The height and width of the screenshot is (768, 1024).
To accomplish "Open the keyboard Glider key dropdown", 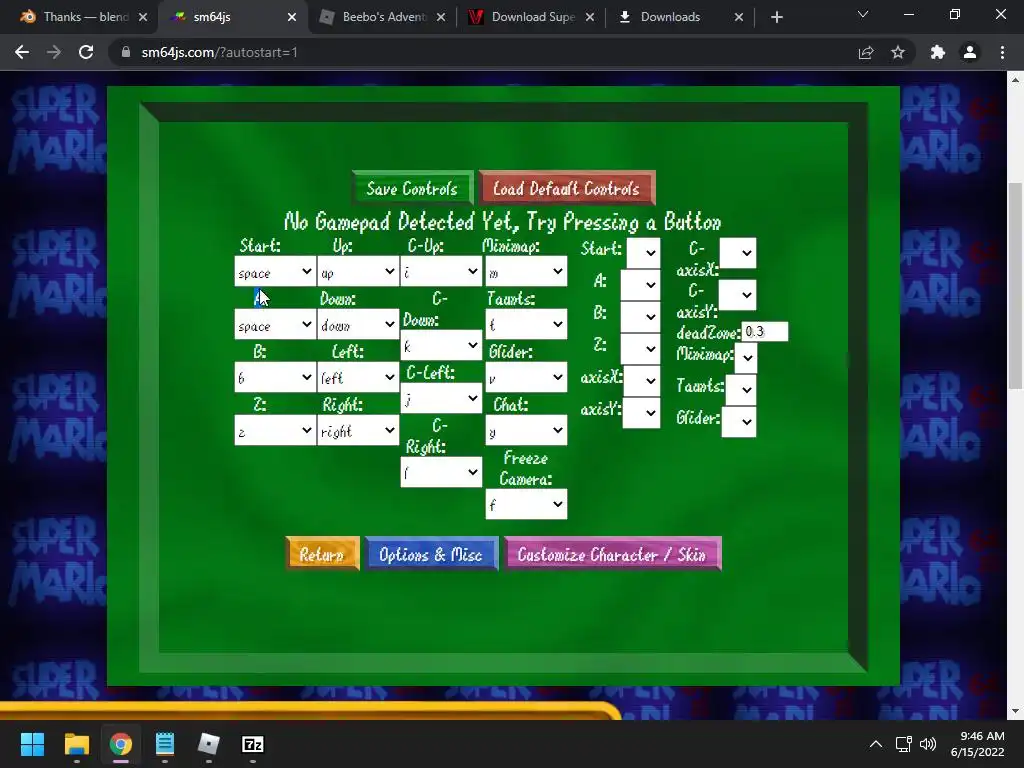I will [526, 377].
